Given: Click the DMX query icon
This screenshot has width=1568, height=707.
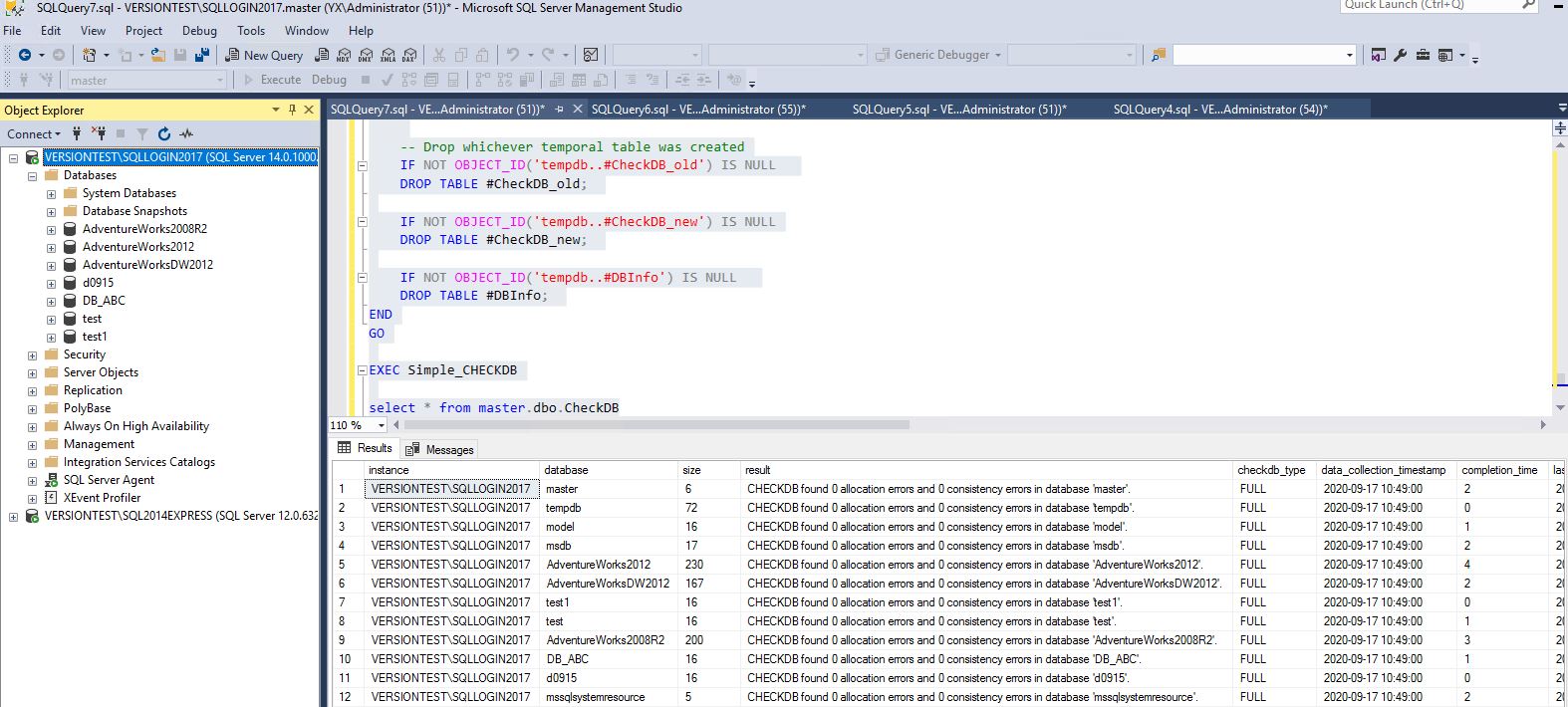Looking at the screenshot, I should (x=366, y=55).
